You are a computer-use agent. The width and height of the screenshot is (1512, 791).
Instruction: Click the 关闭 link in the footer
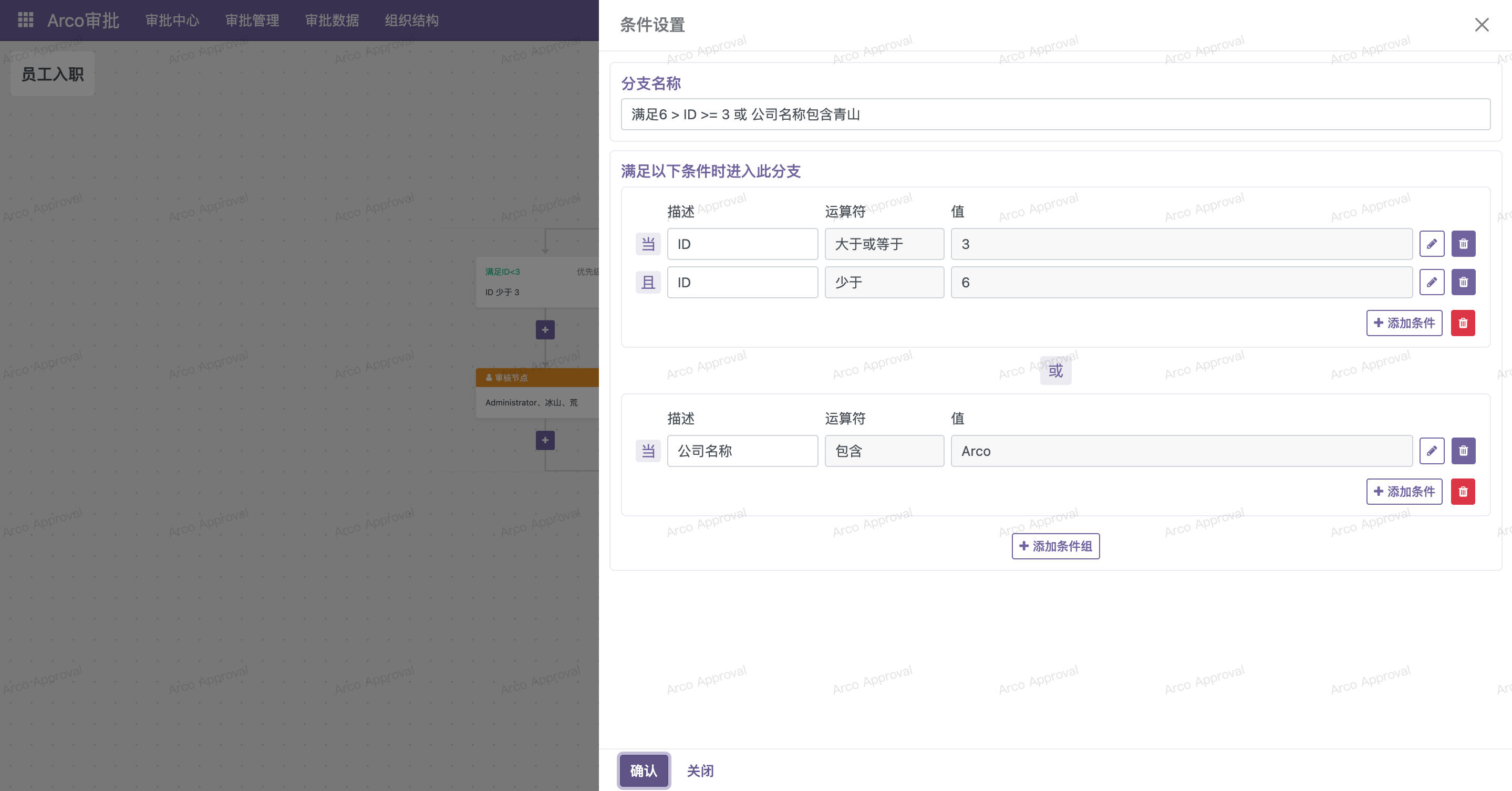click(700, 771)
